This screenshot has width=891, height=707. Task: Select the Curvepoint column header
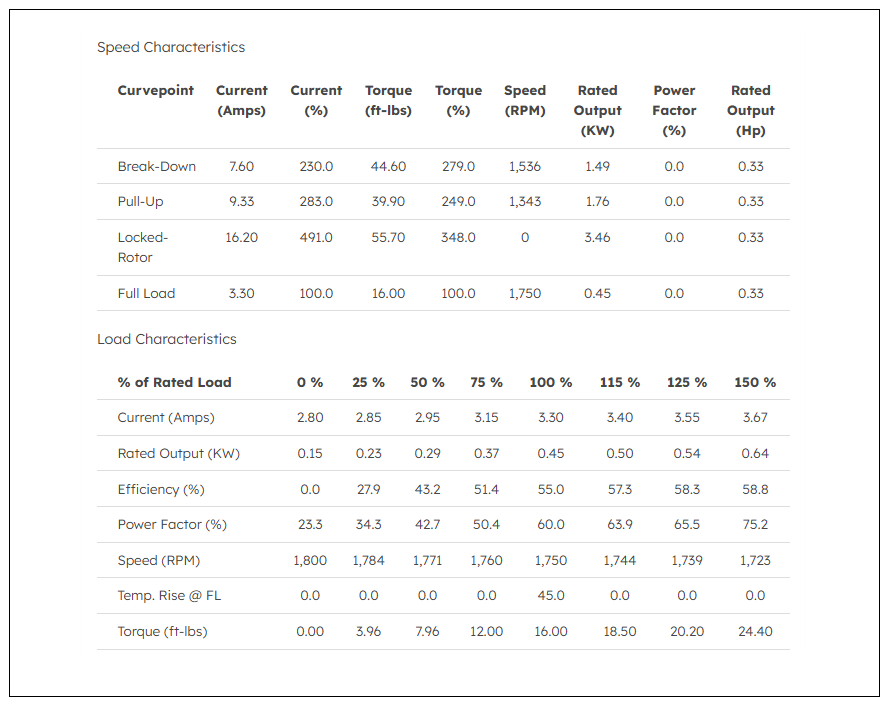coord(155,90)
